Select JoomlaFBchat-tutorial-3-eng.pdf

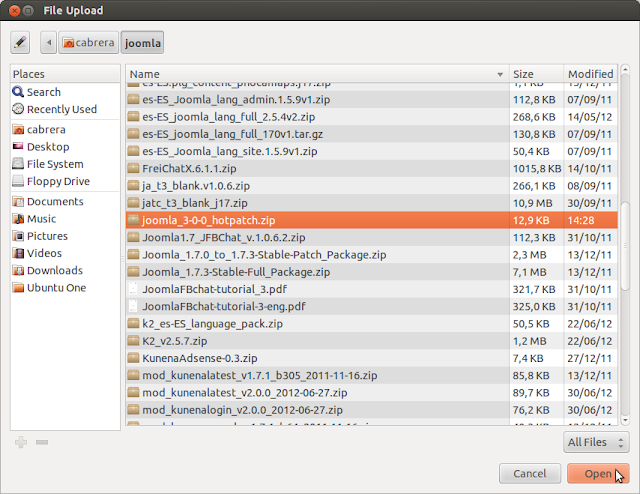point(371,306)
